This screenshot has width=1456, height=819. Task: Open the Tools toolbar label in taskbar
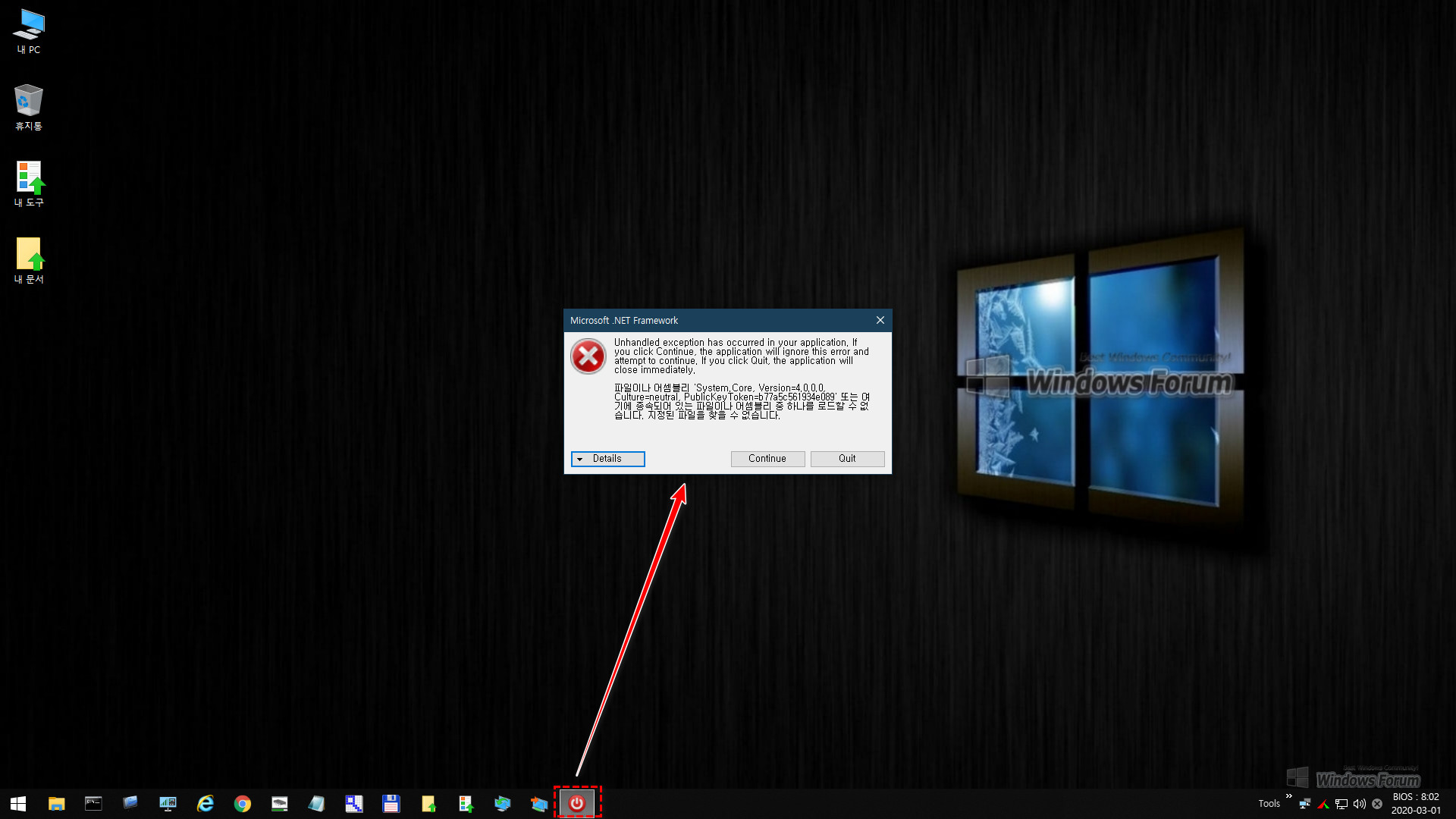[1269, 804]
